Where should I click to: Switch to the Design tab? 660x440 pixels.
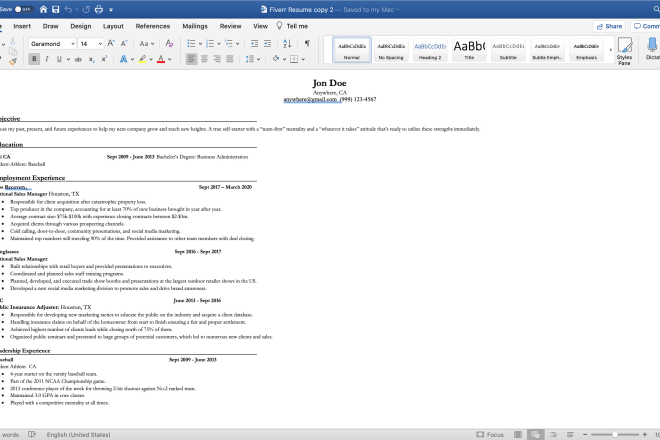tap(81, 26)
